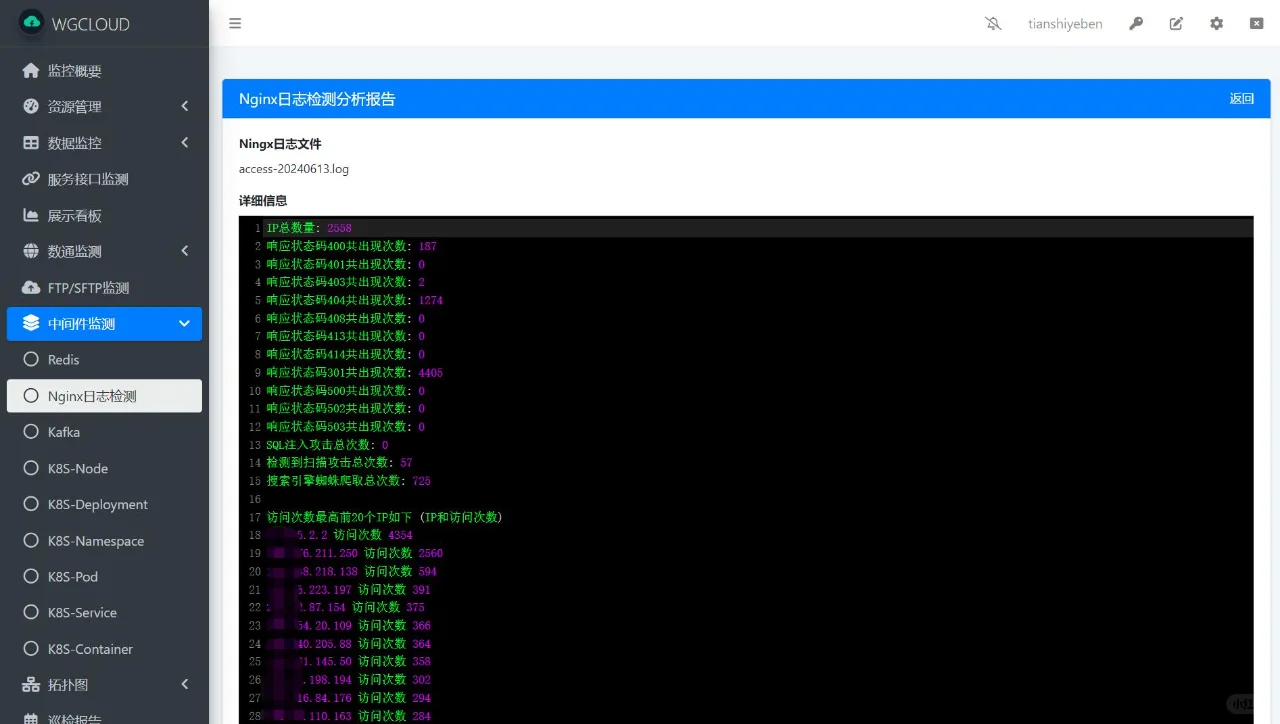Select the Nginx日志检测 menu item
The height and width of the screenshot is (724, 1280).
[104, 396]
